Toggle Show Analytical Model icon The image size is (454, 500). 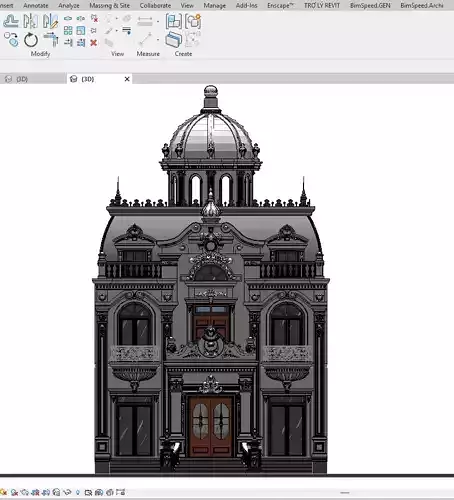99,492
